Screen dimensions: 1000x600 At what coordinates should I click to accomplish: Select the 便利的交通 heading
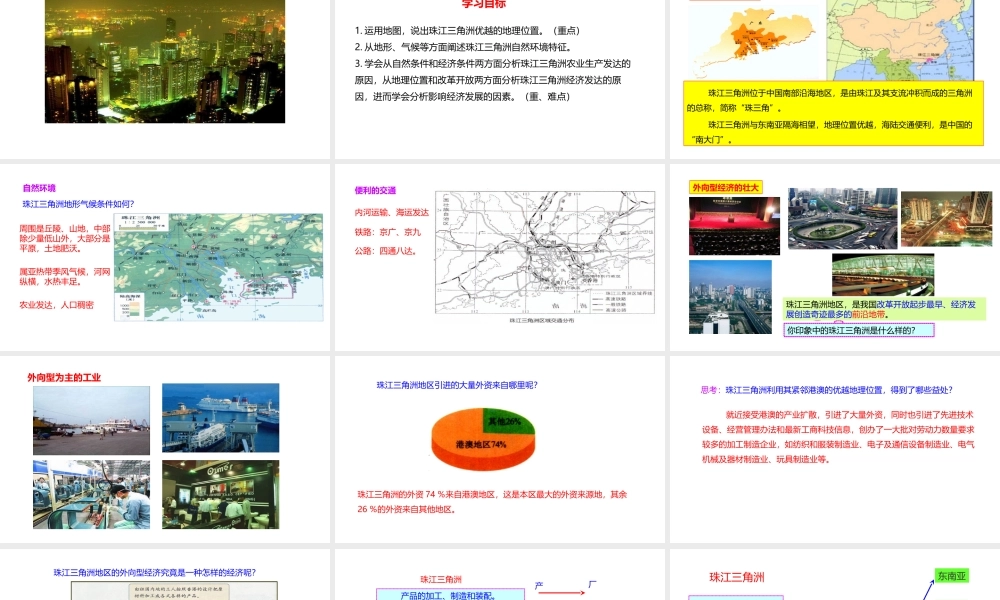(x=375, y=191)
